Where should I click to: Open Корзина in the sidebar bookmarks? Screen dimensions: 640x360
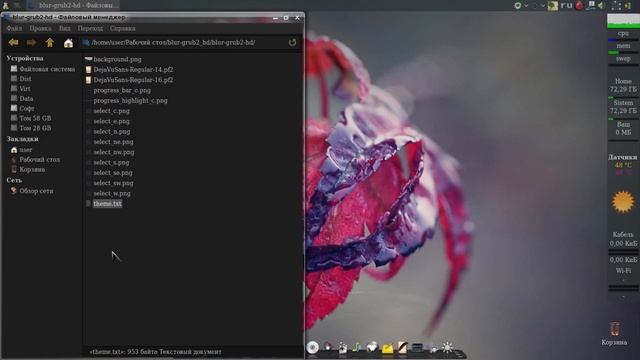(28, 169)
